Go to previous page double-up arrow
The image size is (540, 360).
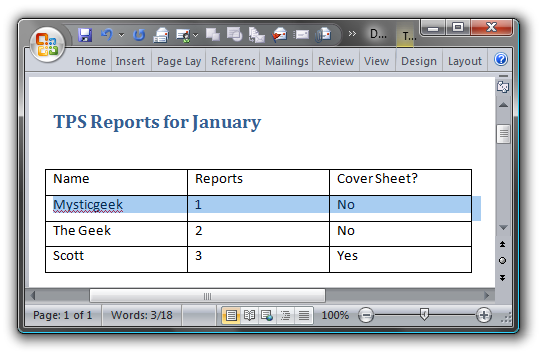[x=502, y=244]
